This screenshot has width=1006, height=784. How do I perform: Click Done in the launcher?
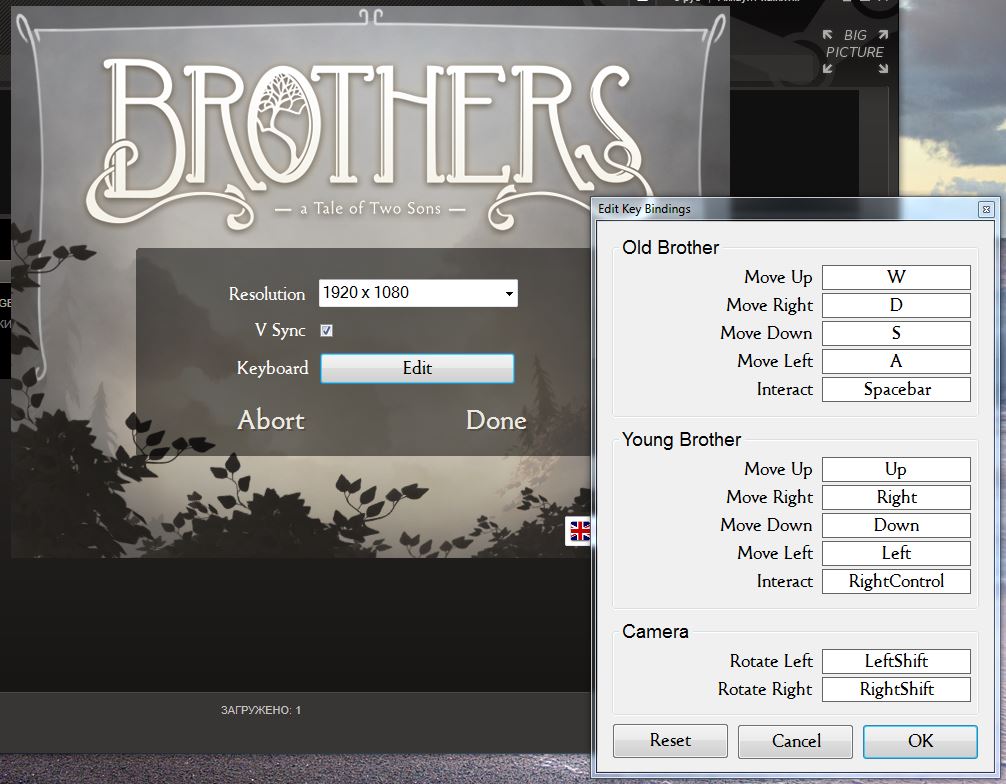(496, 420)
